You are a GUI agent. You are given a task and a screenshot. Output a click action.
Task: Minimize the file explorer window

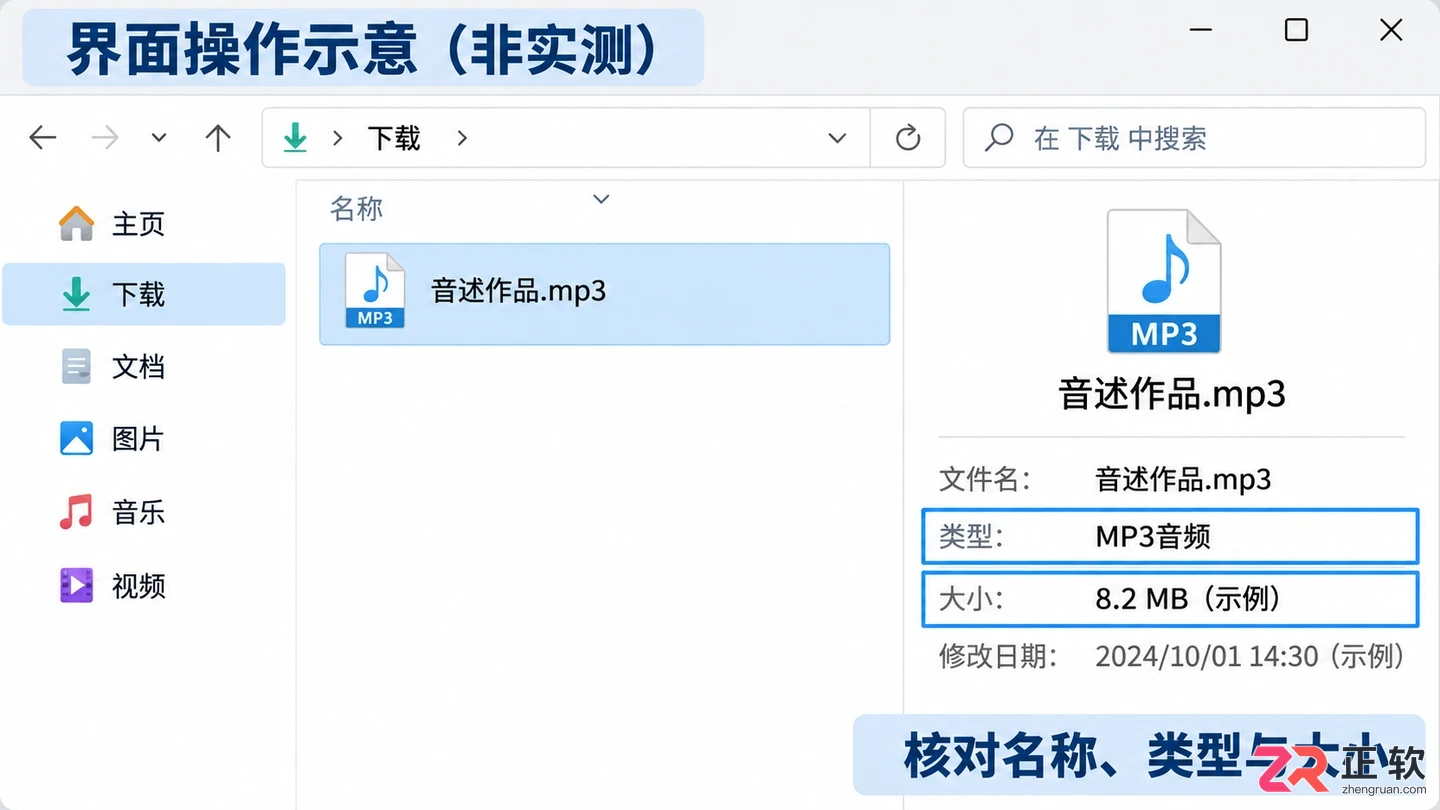(x=1201, y=30)
